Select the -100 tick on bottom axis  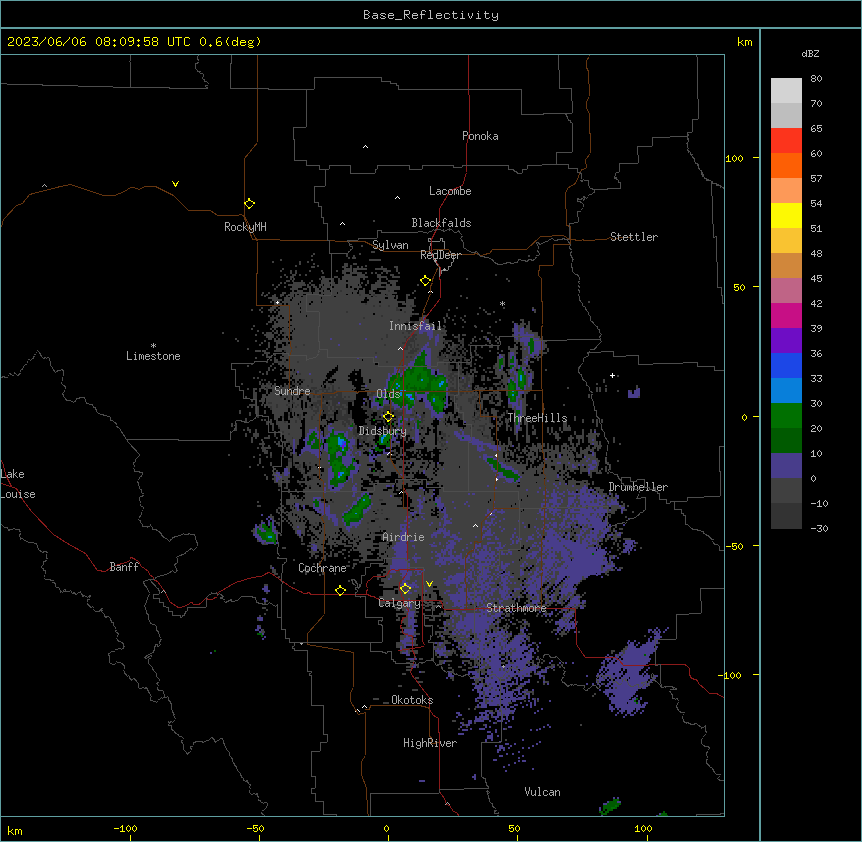pyautogui.click(x=125, y=828)
